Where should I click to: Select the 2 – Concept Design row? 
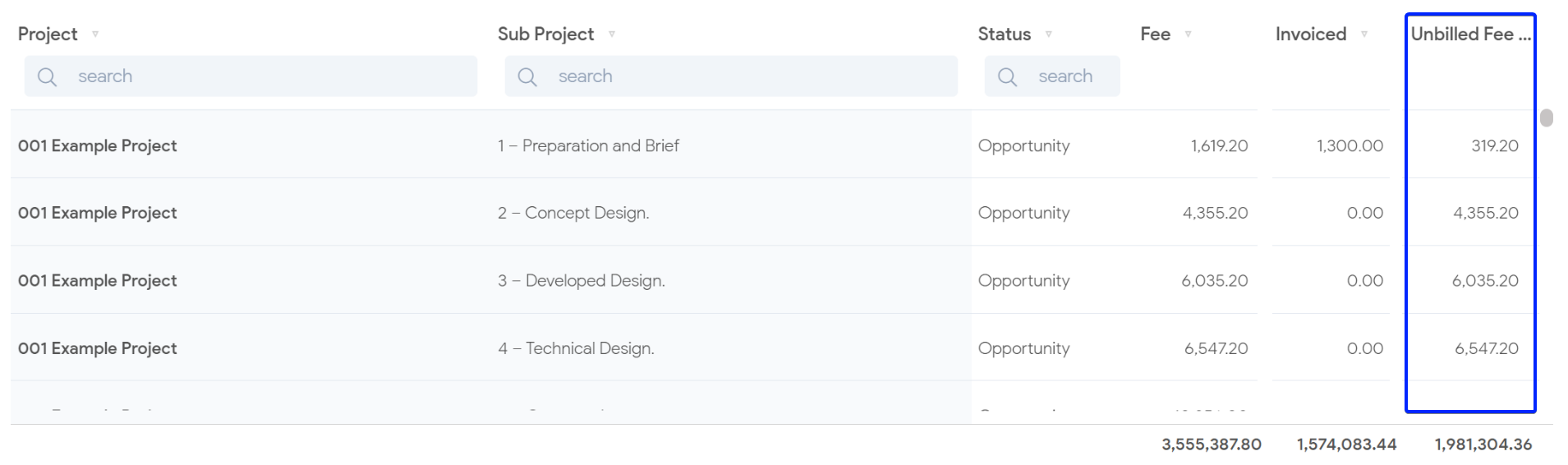coord(573,214)
